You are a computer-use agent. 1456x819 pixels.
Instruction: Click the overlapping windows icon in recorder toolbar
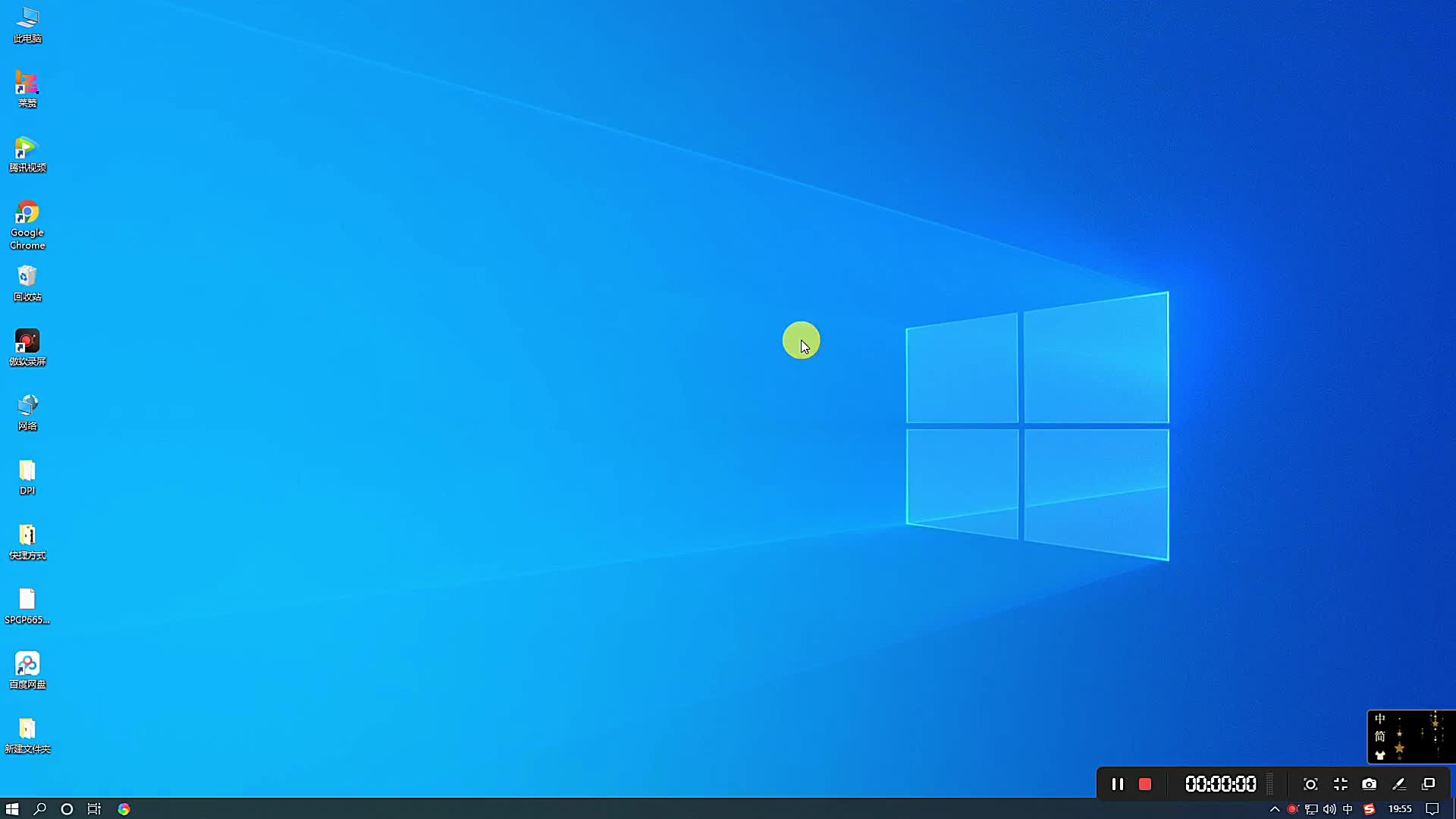click(x=1429, y=784)
